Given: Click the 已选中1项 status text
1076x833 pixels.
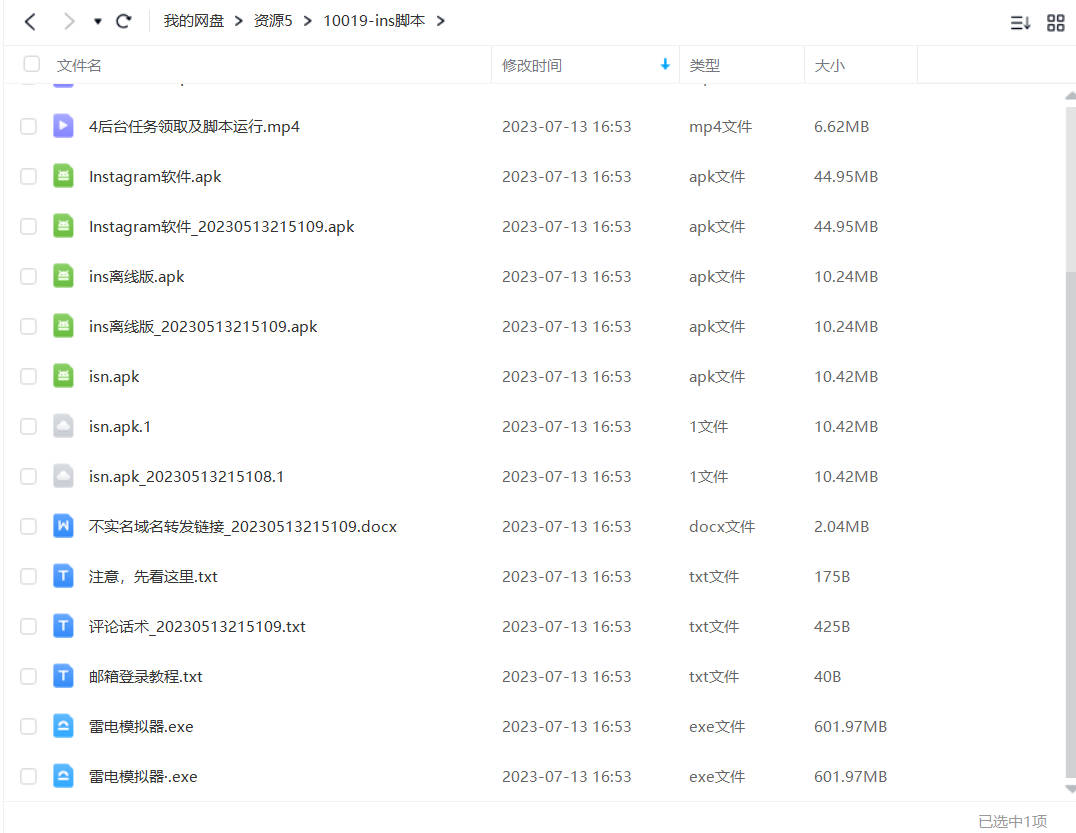Looking at the screenshot, I should tap(1012, 821).
